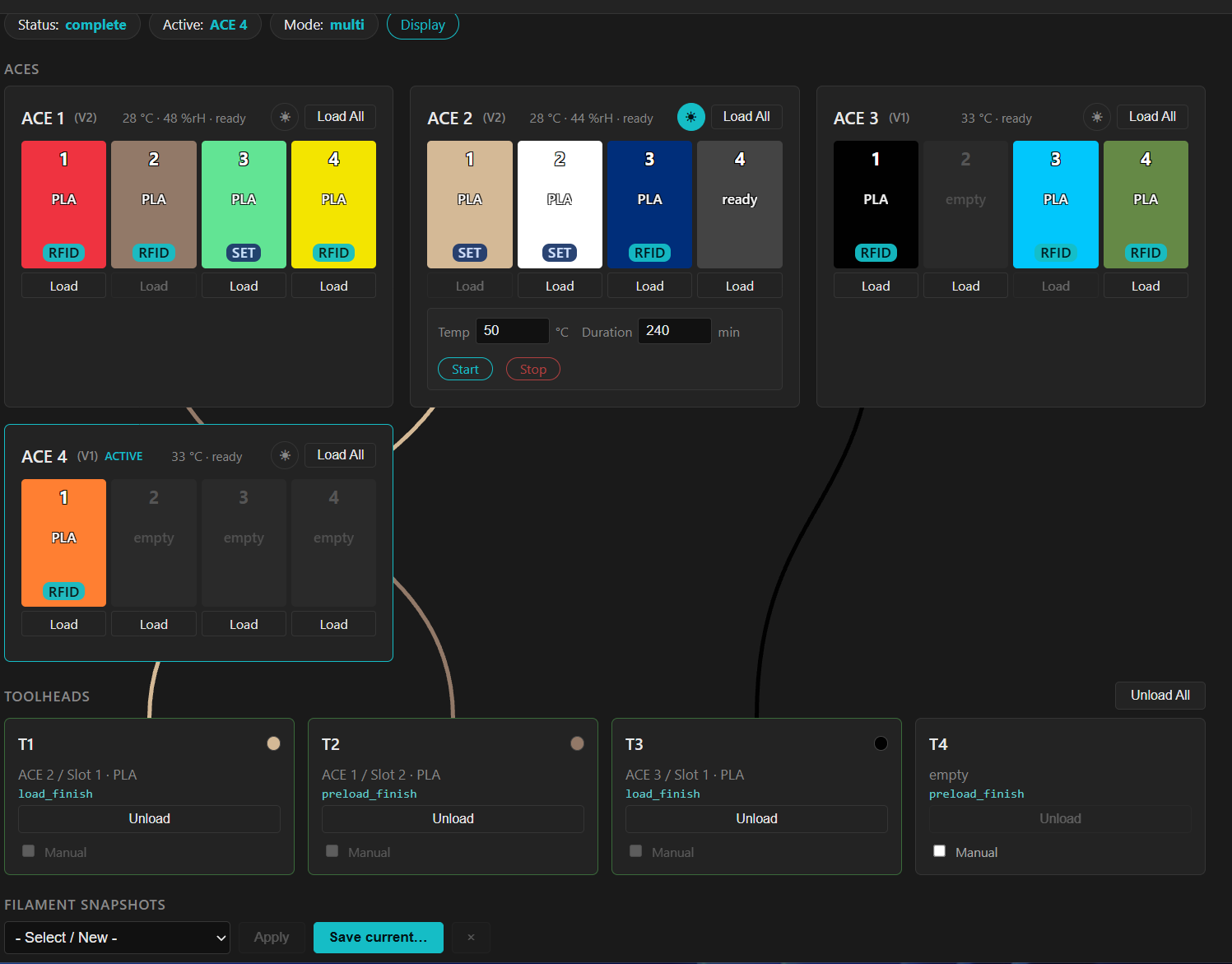Click the dryer Temp input field
This screenshot has width=1232, height=964.
click(x=512, y=331)
